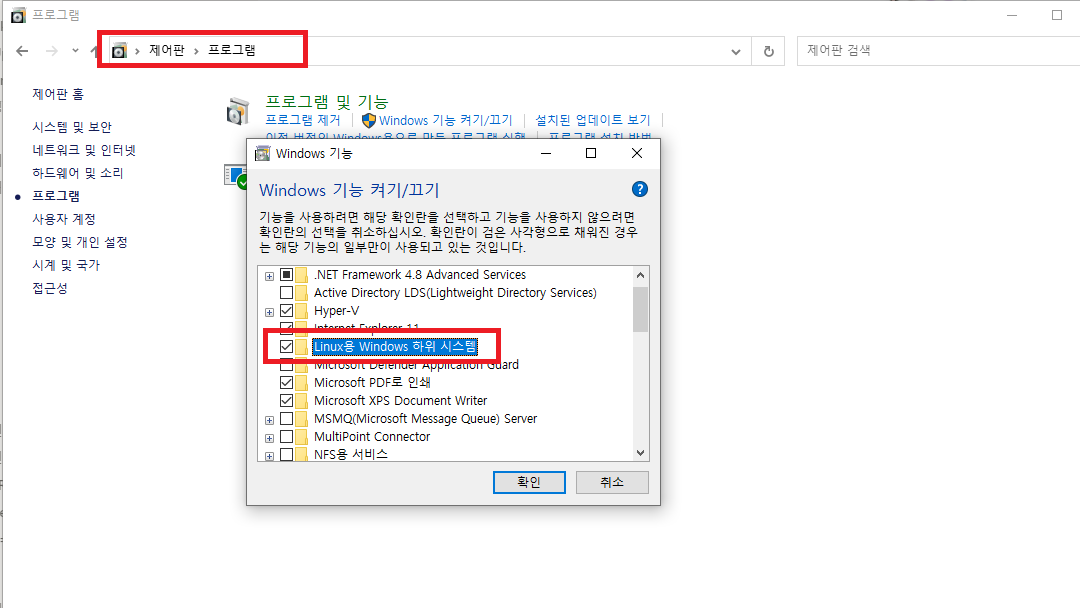
Task: Click the features list scroll up arrow
Action: pyautogui.click(x=641, y=275)
